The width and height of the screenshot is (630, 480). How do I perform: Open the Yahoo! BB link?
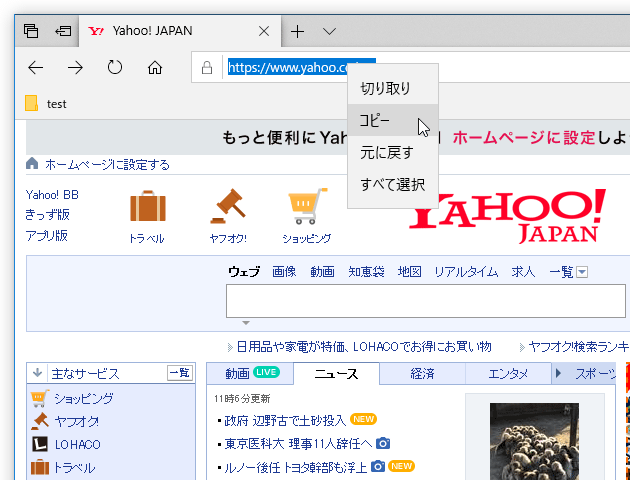52,195
